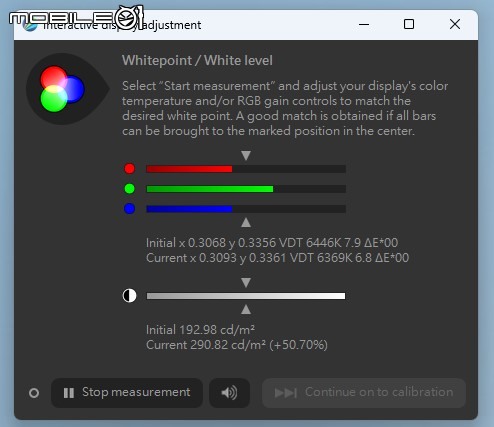Click the down arrow marker above luminance bar
This screenshot has height=427, width=494.
click(246, 283)
